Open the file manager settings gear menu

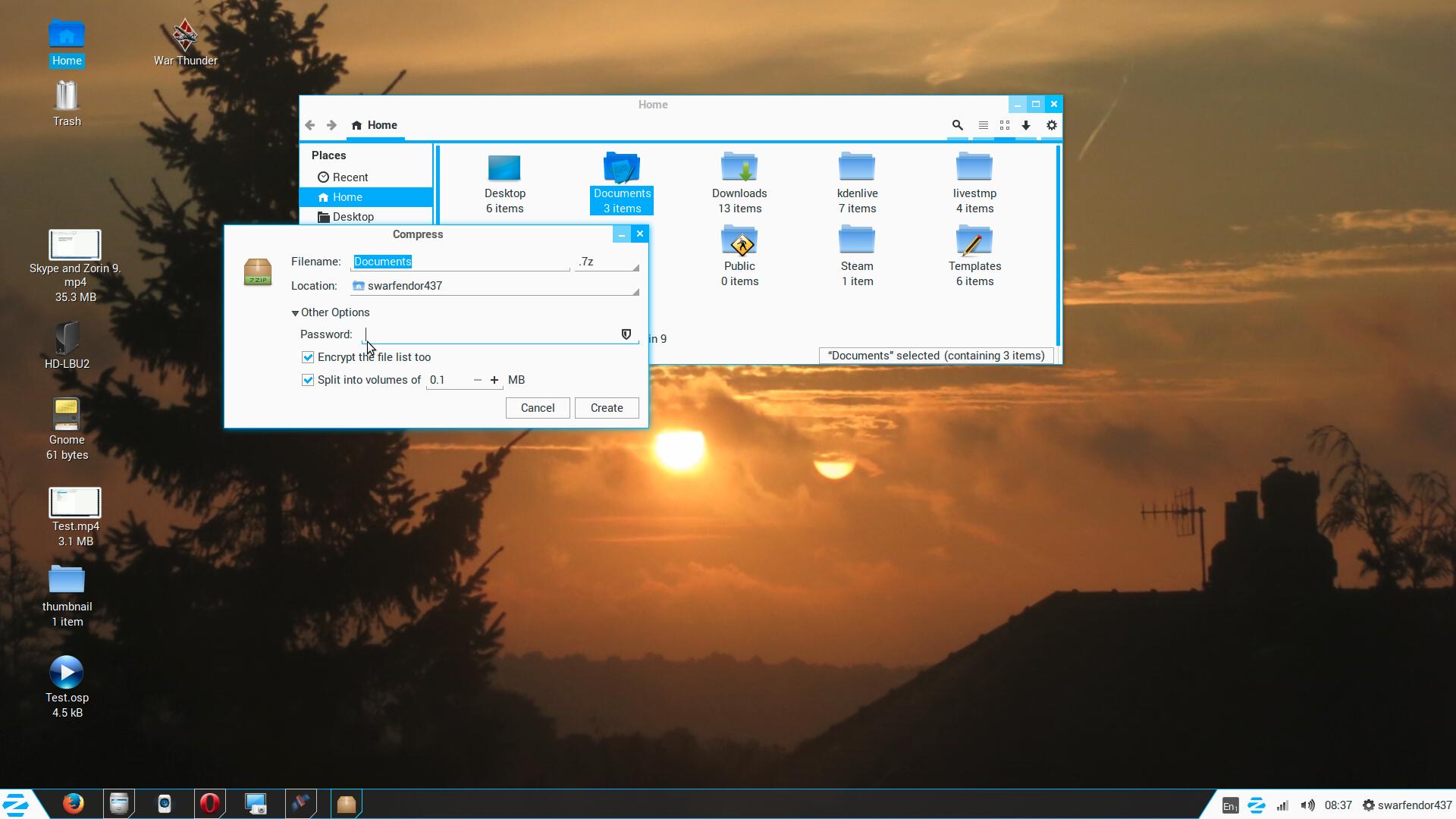(x=1051, y=126)
